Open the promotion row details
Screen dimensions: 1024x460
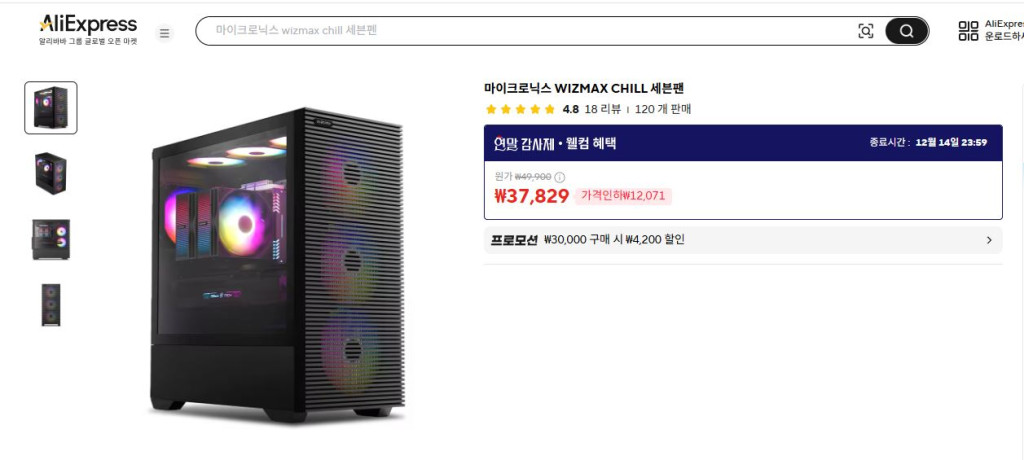(743, 240)
